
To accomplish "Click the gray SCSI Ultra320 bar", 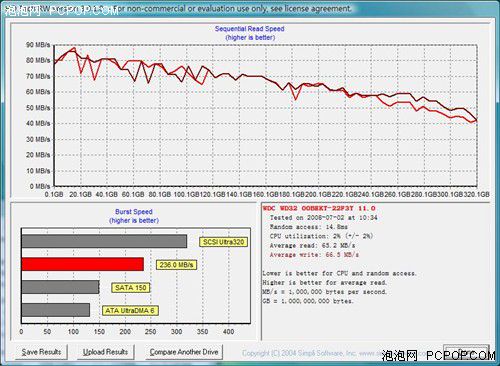I will click(104, 241).
